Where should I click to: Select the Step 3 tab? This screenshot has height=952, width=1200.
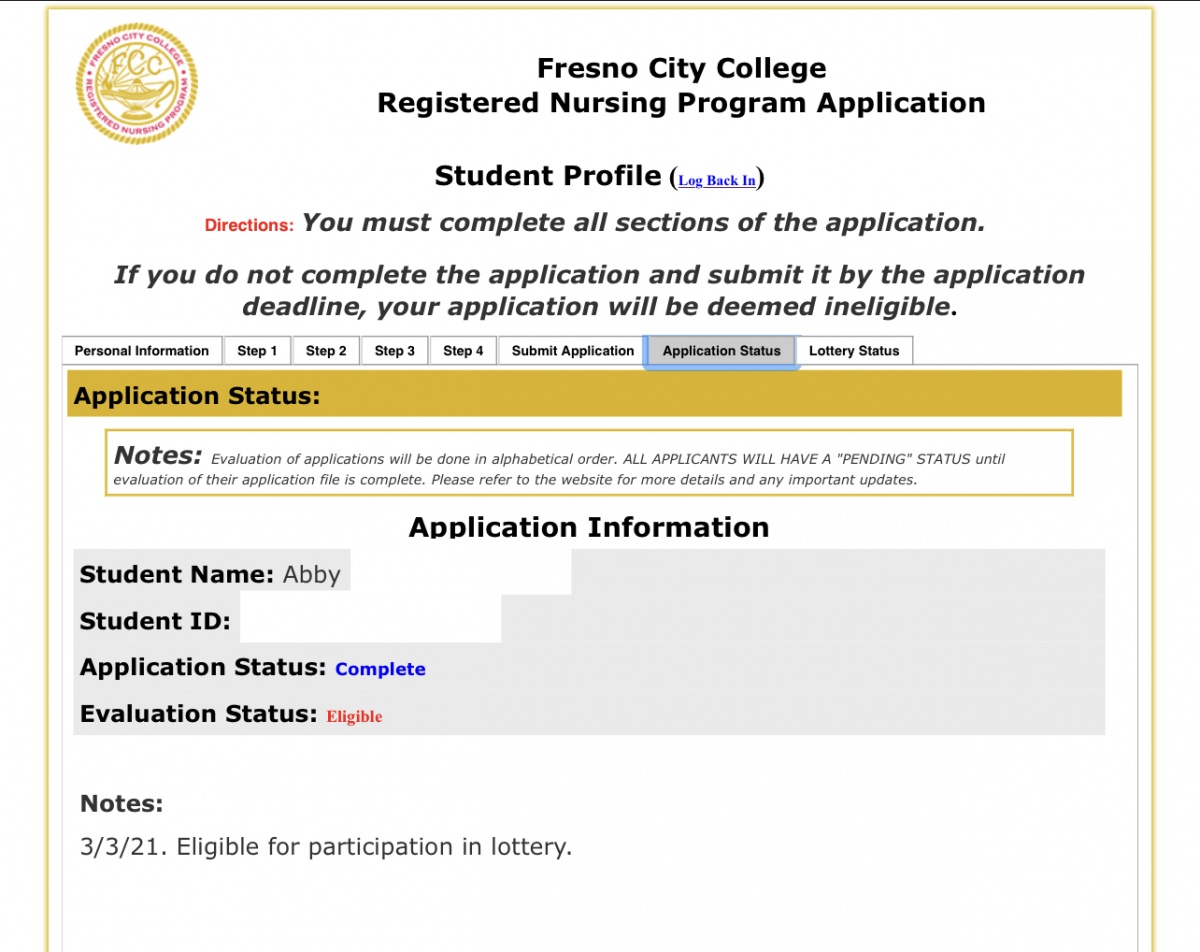pos(395,351)
